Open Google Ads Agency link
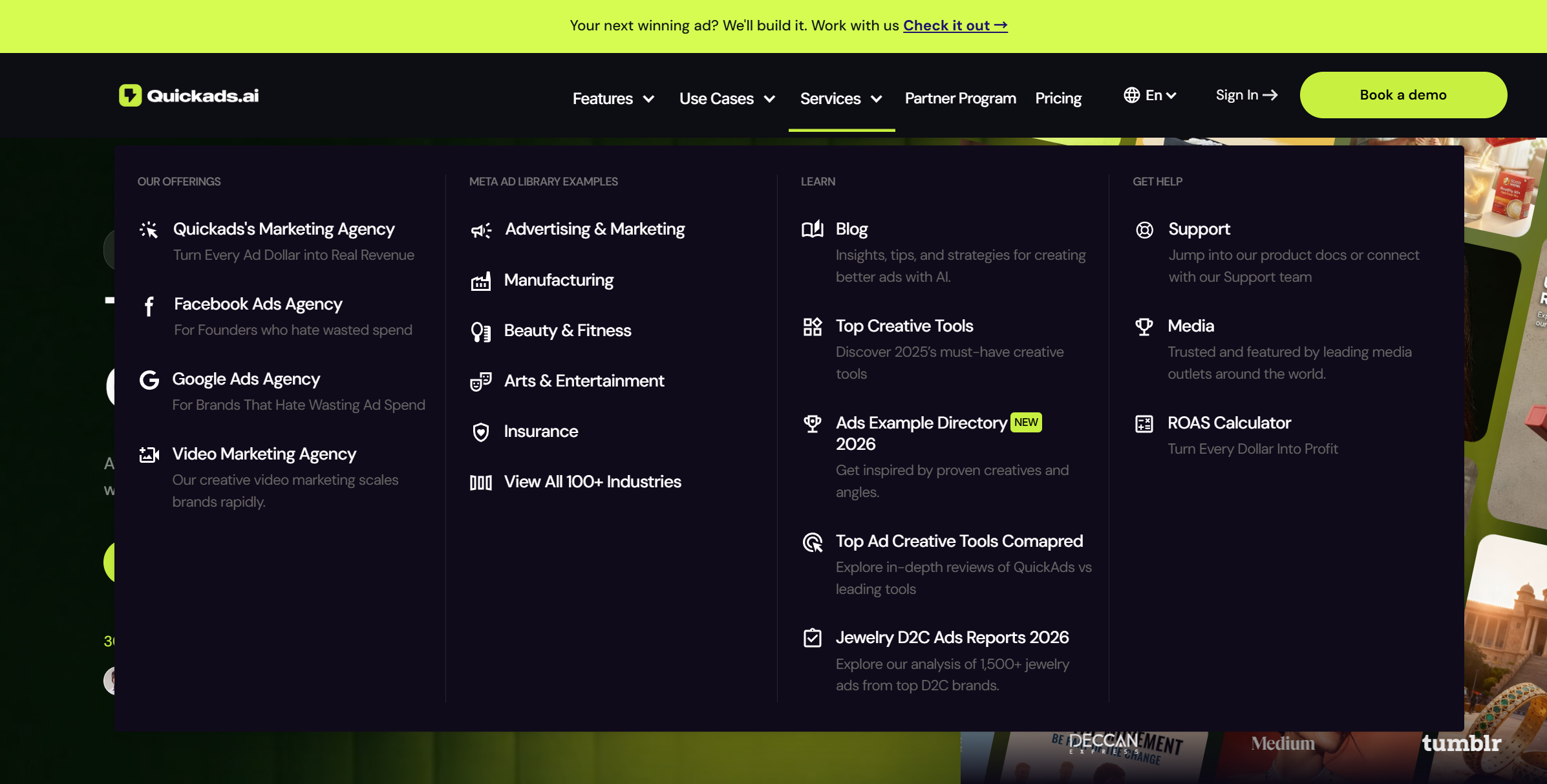This screenshot has height=784, width=1547. tap(246, 379)
